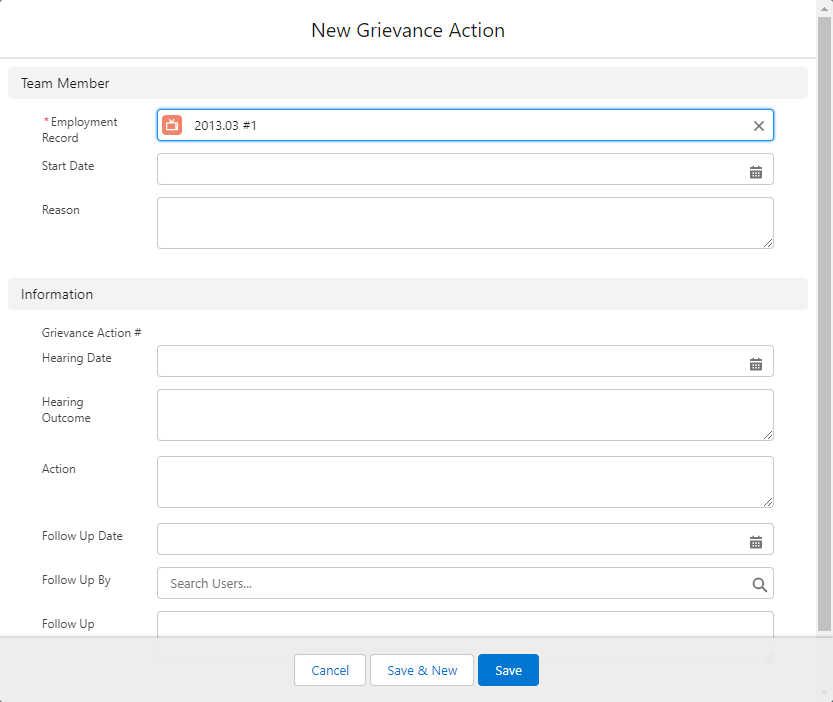Click the orange Employment Record icon

[172, 125]
